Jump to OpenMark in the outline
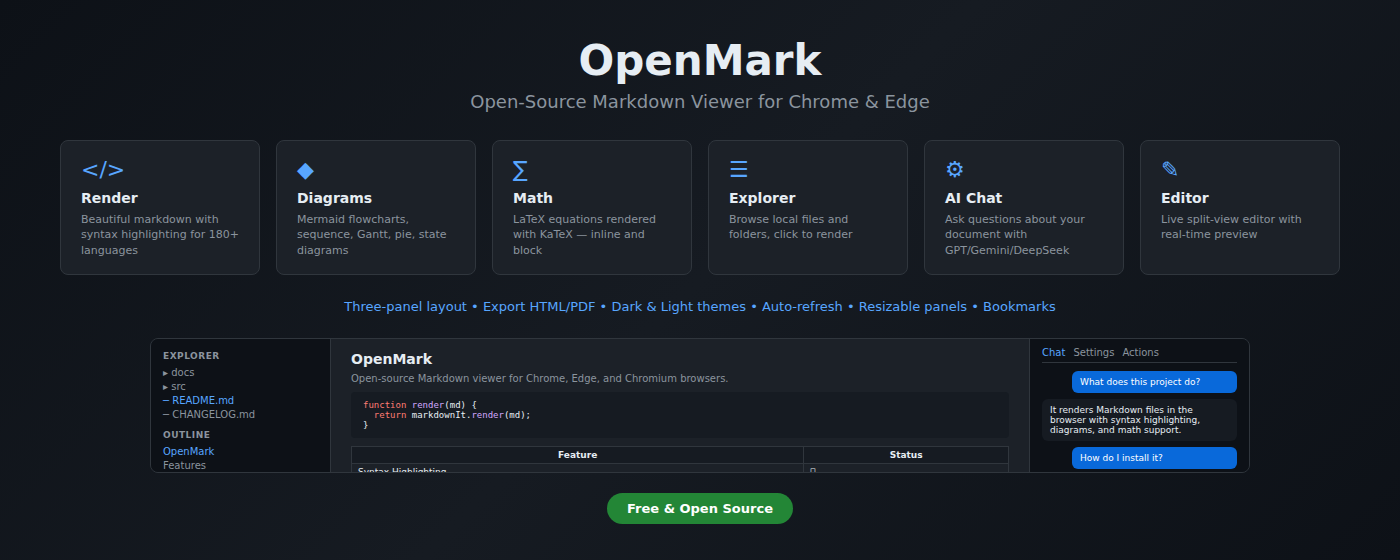This screenshot has width=1400, height=560. coord(189,451)
